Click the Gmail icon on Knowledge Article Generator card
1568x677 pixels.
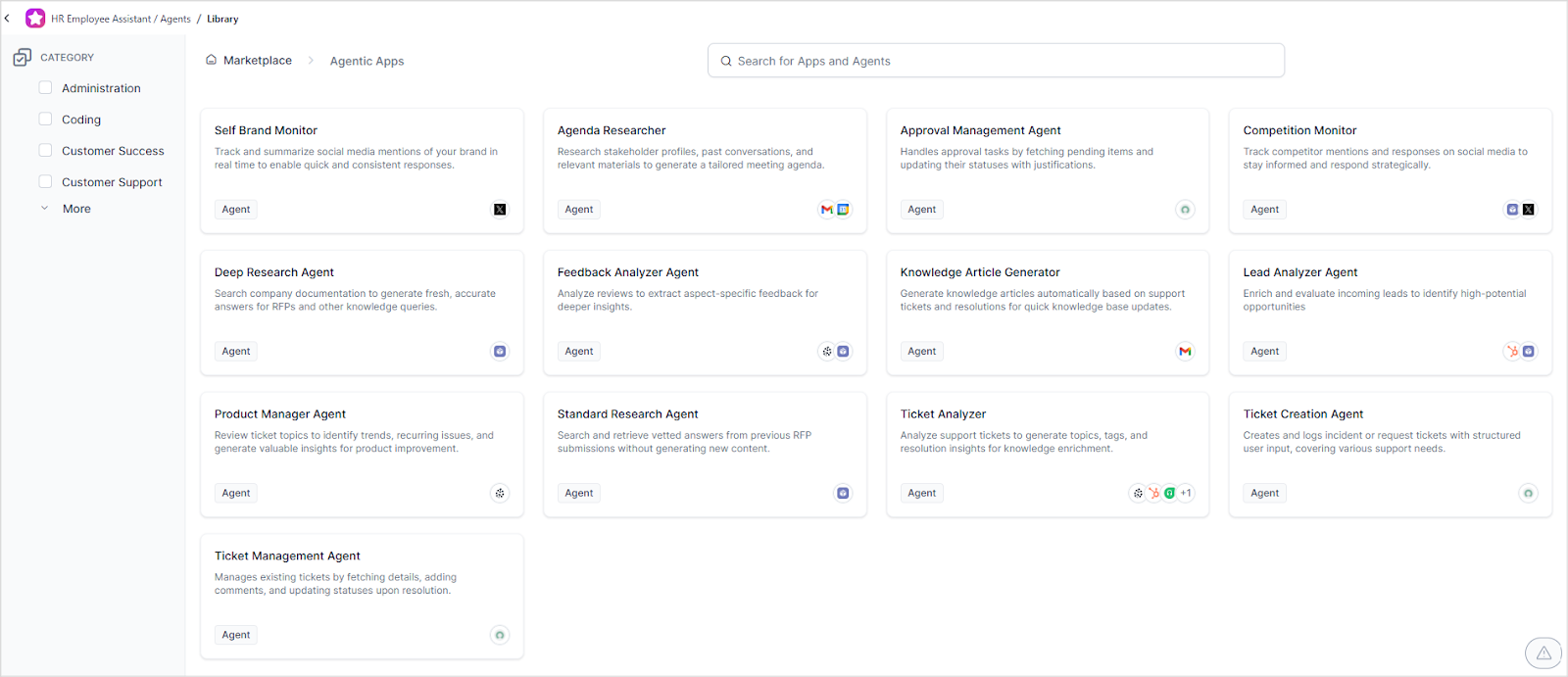[x=1185, y=352]
